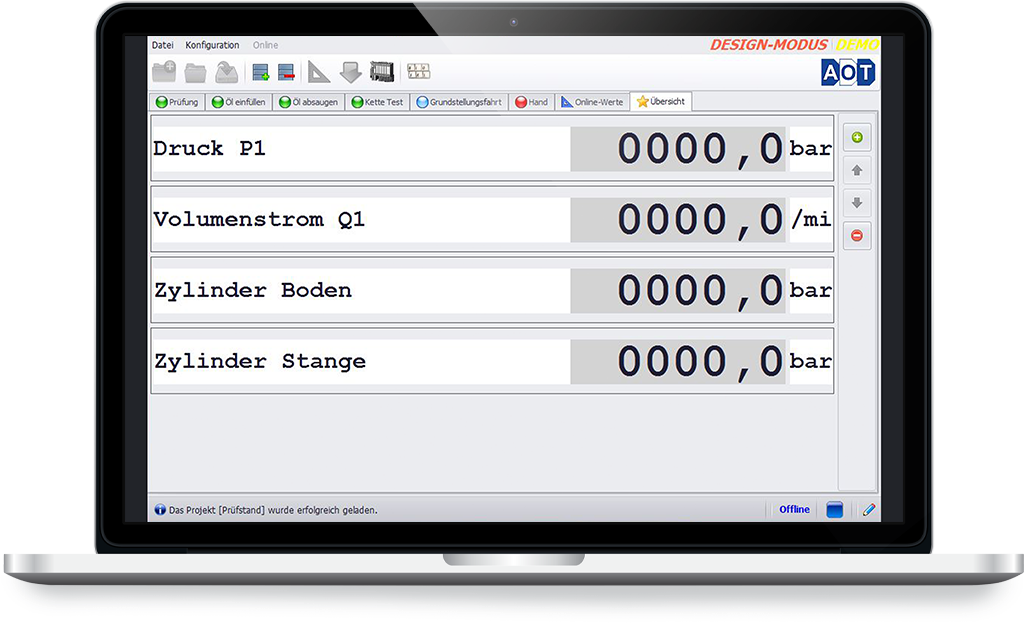
Task: Click the AOT logo
Action: pyautogui.click(x=848, y=72)
